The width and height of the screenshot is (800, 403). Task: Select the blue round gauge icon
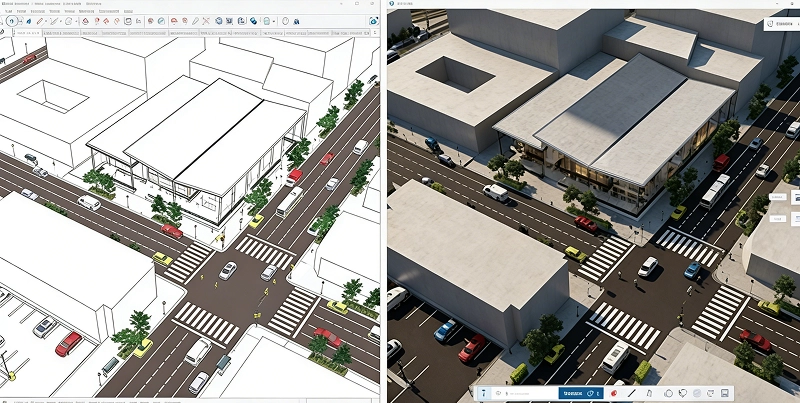point(161,21)
